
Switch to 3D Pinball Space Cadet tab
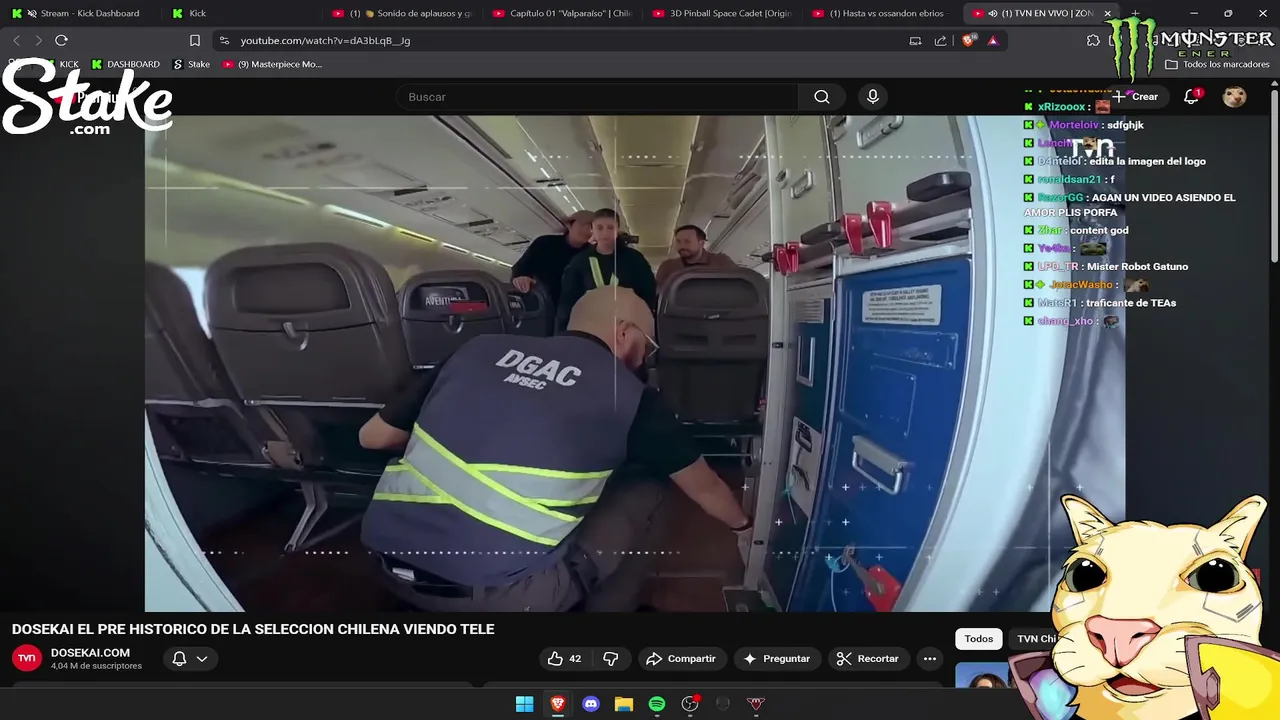723,13
